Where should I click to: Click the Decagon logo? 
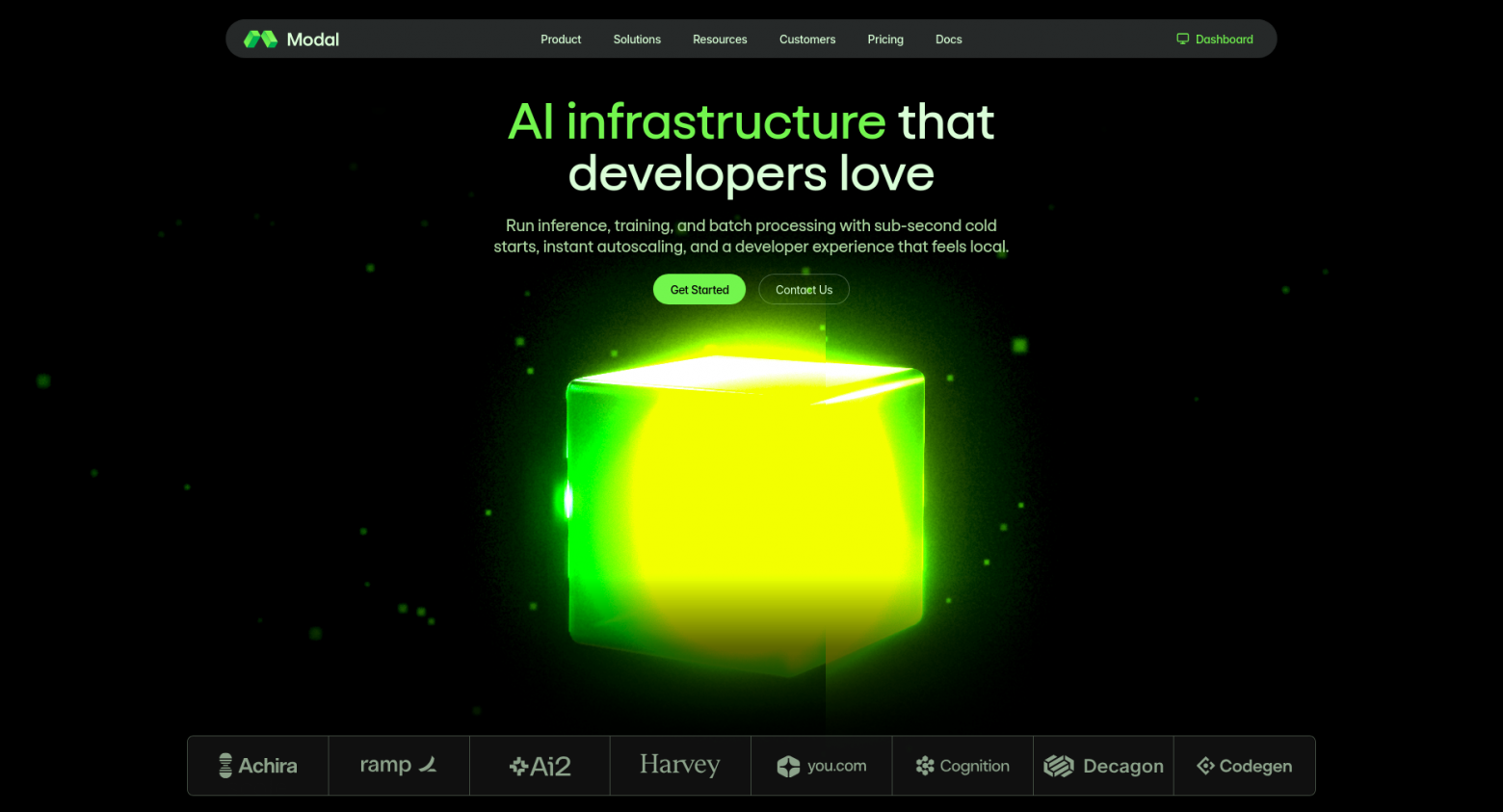1103,766
